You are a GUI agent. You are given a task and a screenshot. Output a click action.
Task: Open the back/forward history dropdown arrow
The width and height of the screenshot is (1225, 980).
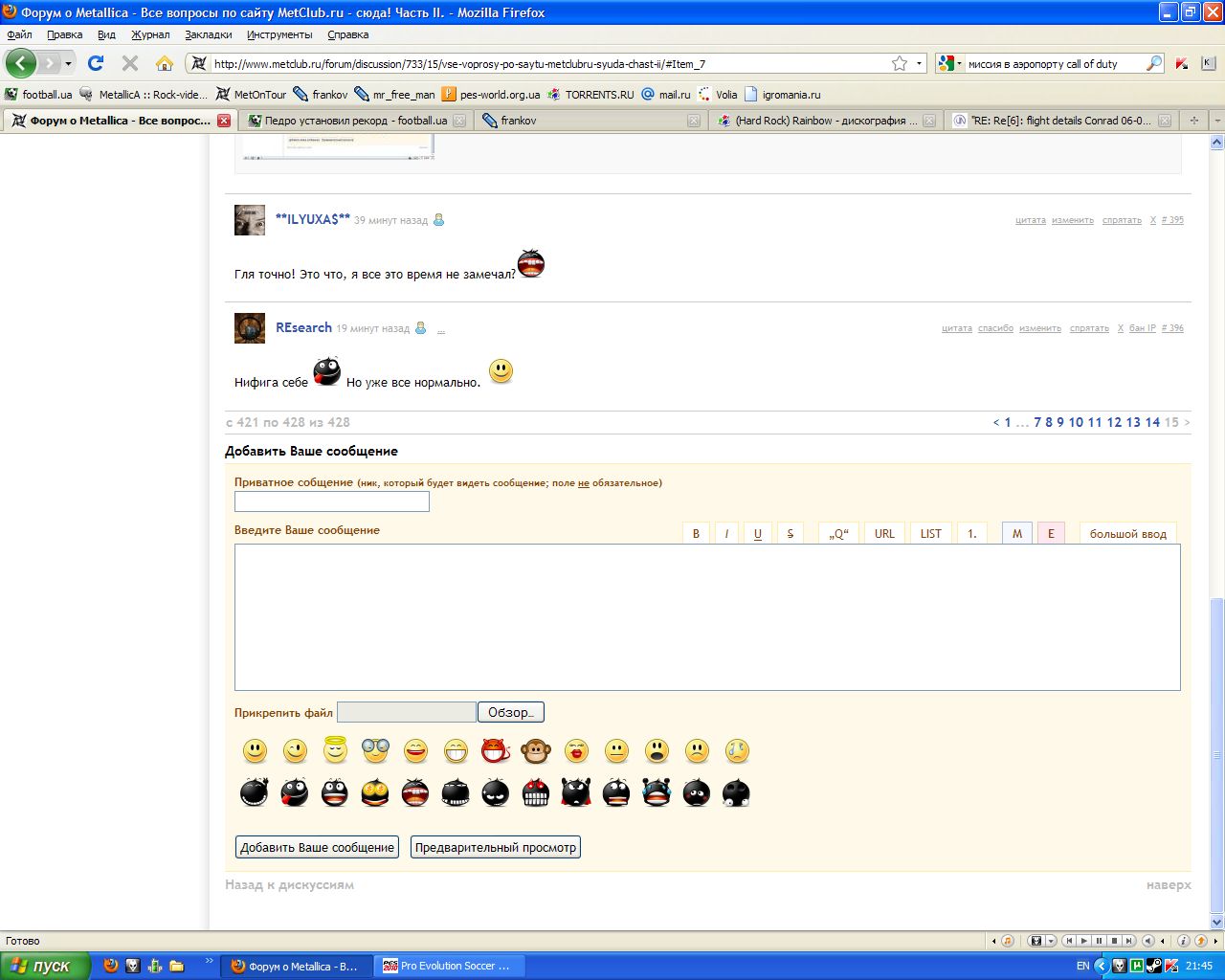click(x=68, y=64)
